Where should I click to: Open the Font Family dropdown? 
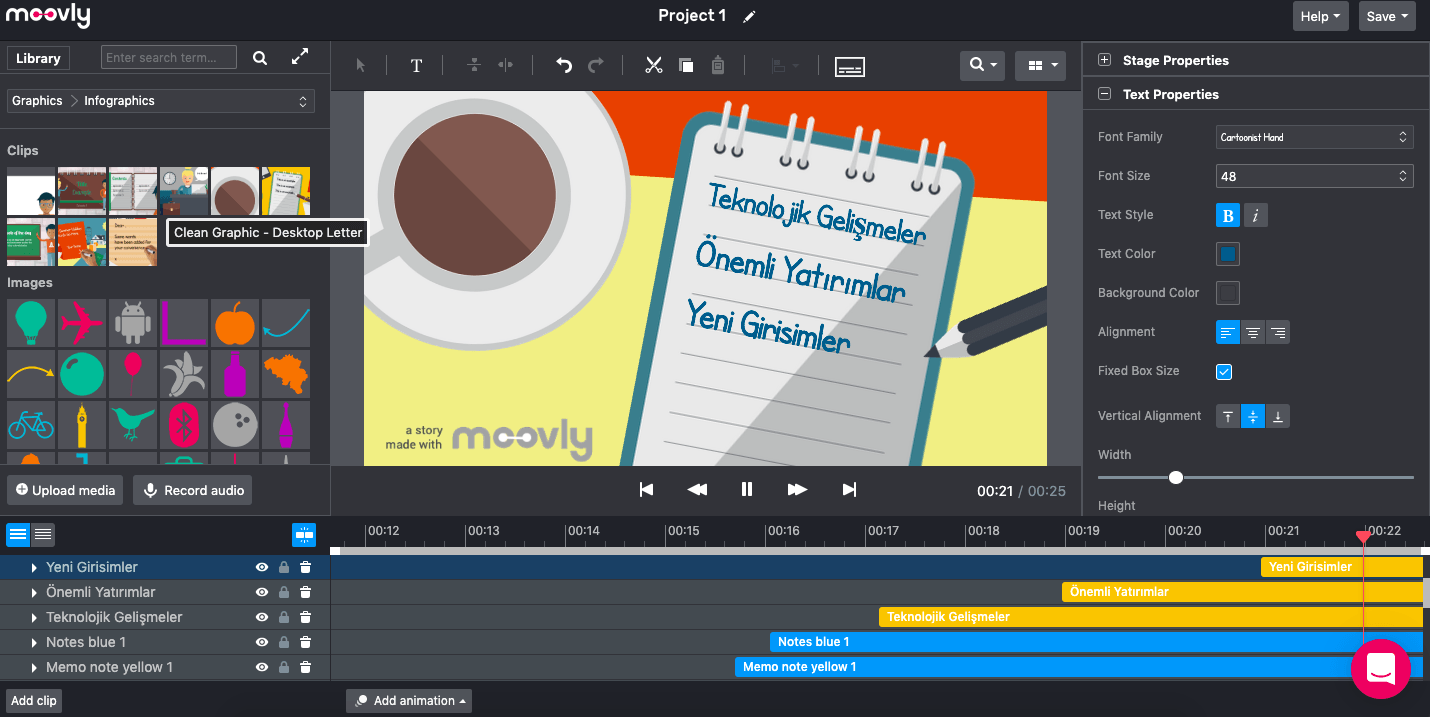[x=1314, y=137]
